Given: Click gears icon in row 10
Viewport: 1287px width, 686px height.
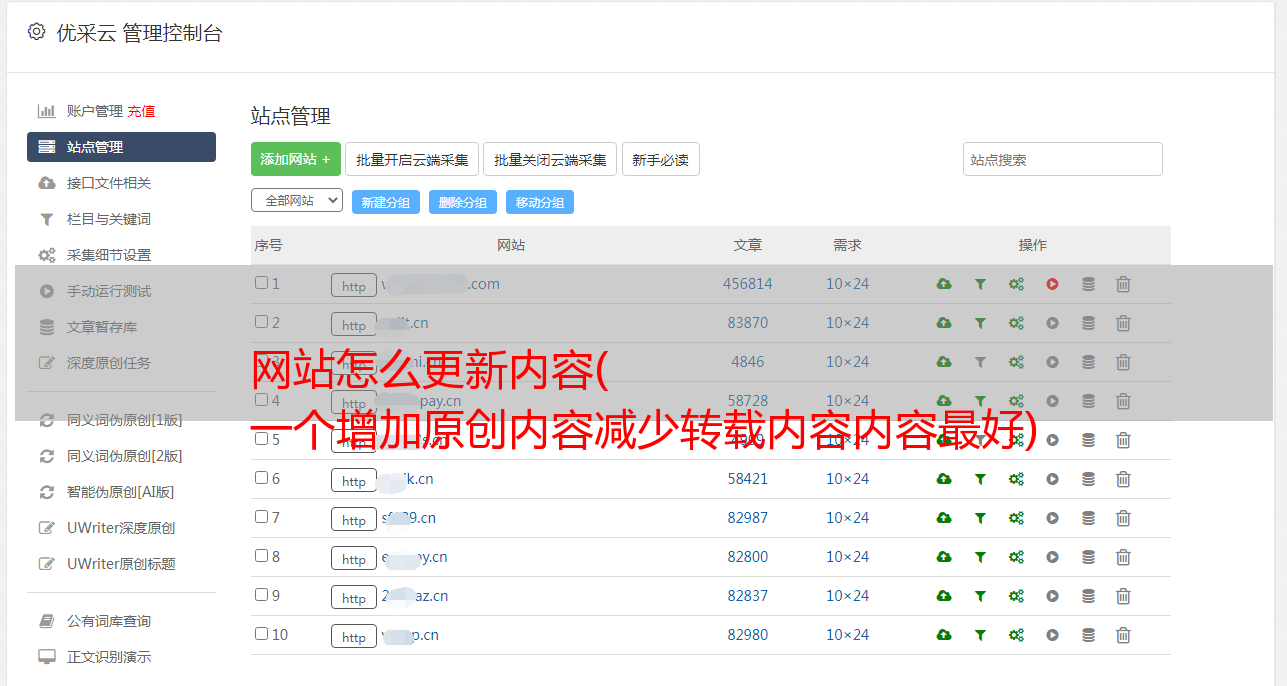Looking at the screenshot, I should (x=1016, y=635).
